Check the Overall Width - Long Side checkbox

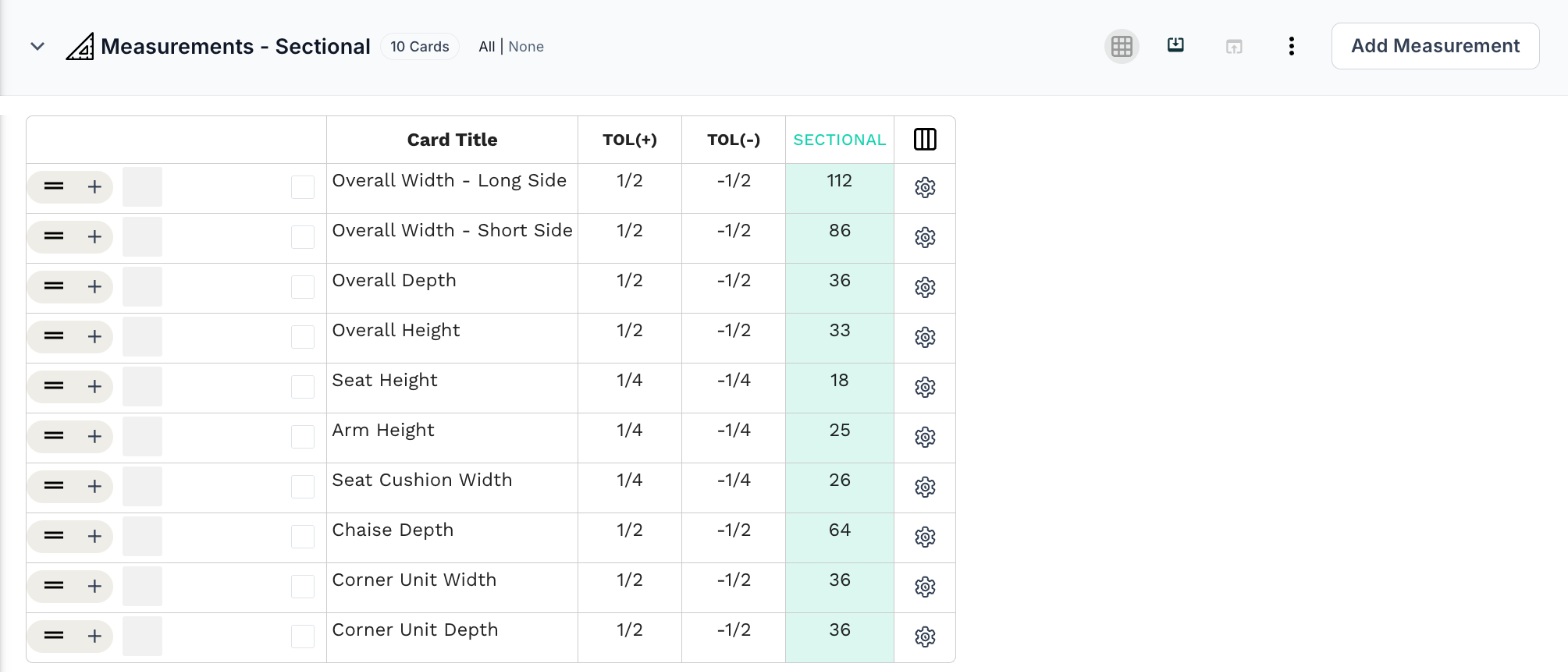tap(303, 187)
